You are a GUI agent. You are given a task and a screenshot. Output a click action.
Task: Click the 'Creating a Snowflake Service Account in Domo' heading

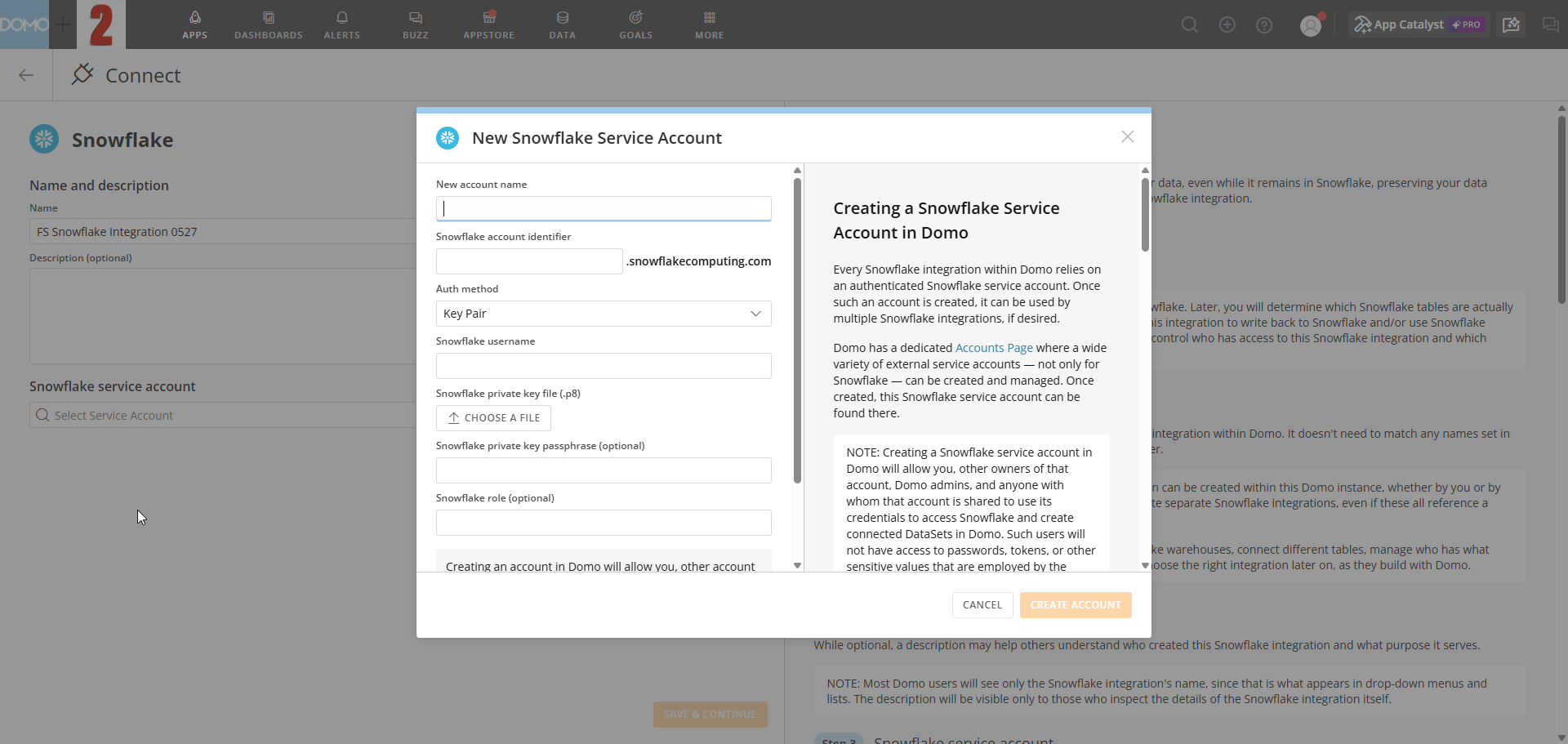tap(946, 221)
